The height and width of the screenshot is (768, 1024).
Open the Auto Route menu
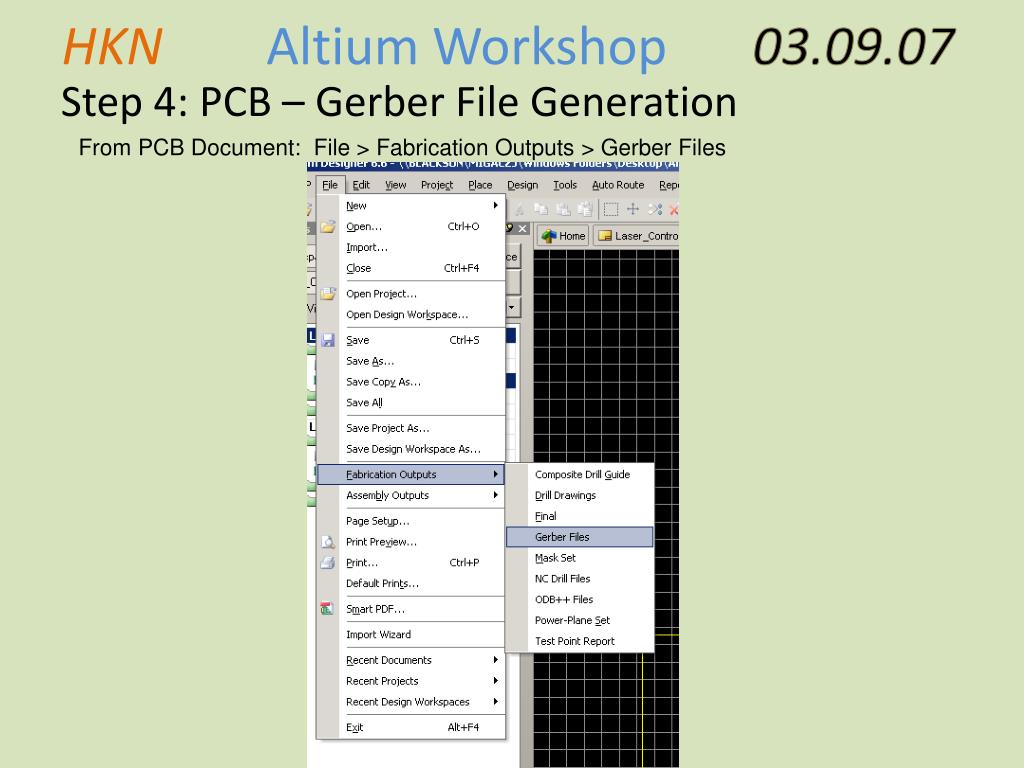pos(618,185)
